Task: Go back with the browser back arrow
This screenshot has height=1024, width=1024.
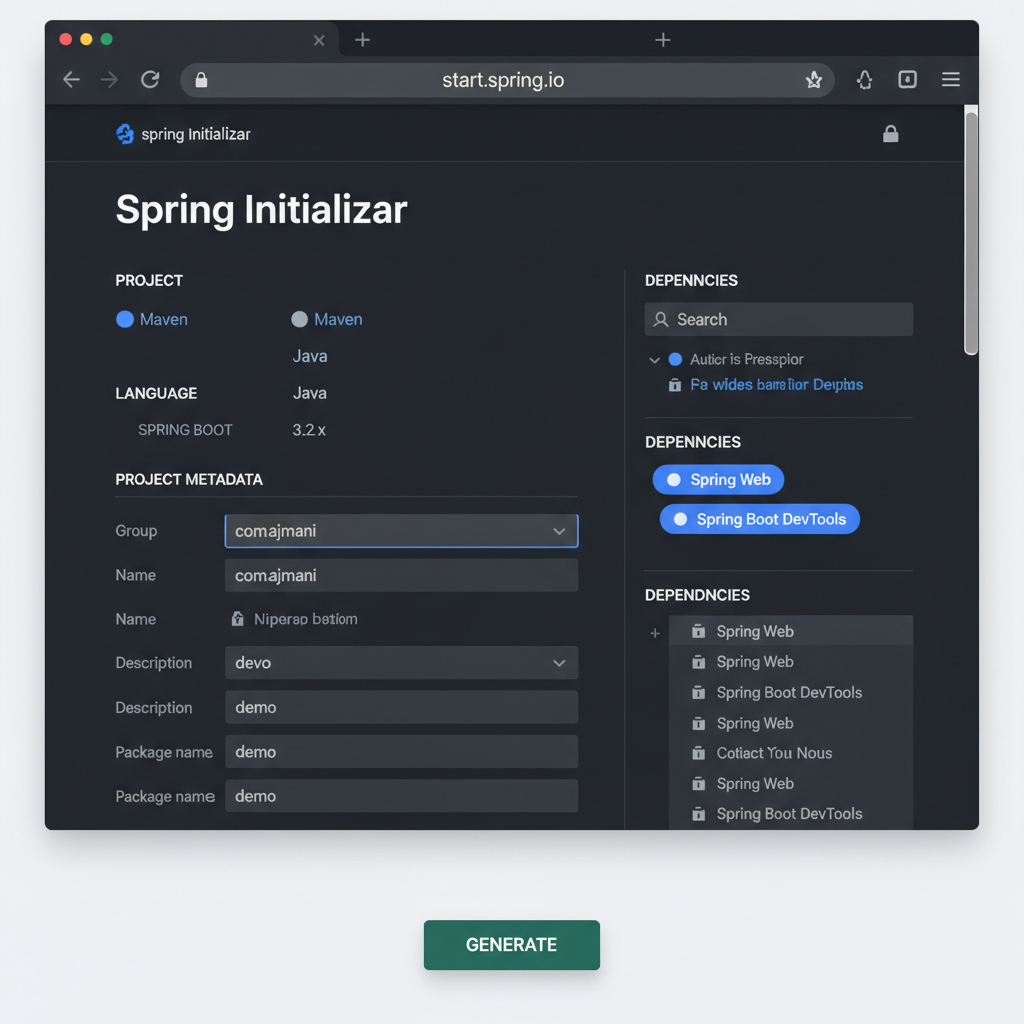Action: tap(71, 80)
